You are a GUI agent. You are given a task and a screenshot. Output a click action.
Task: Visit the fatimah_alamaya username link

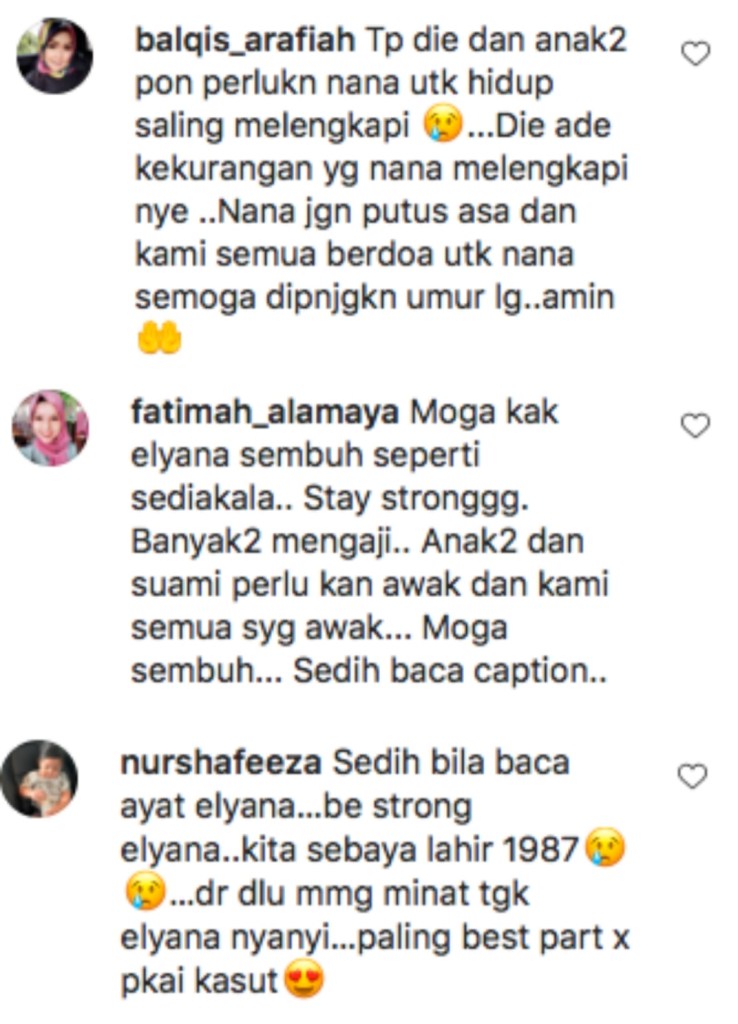[x=265, y=412]
